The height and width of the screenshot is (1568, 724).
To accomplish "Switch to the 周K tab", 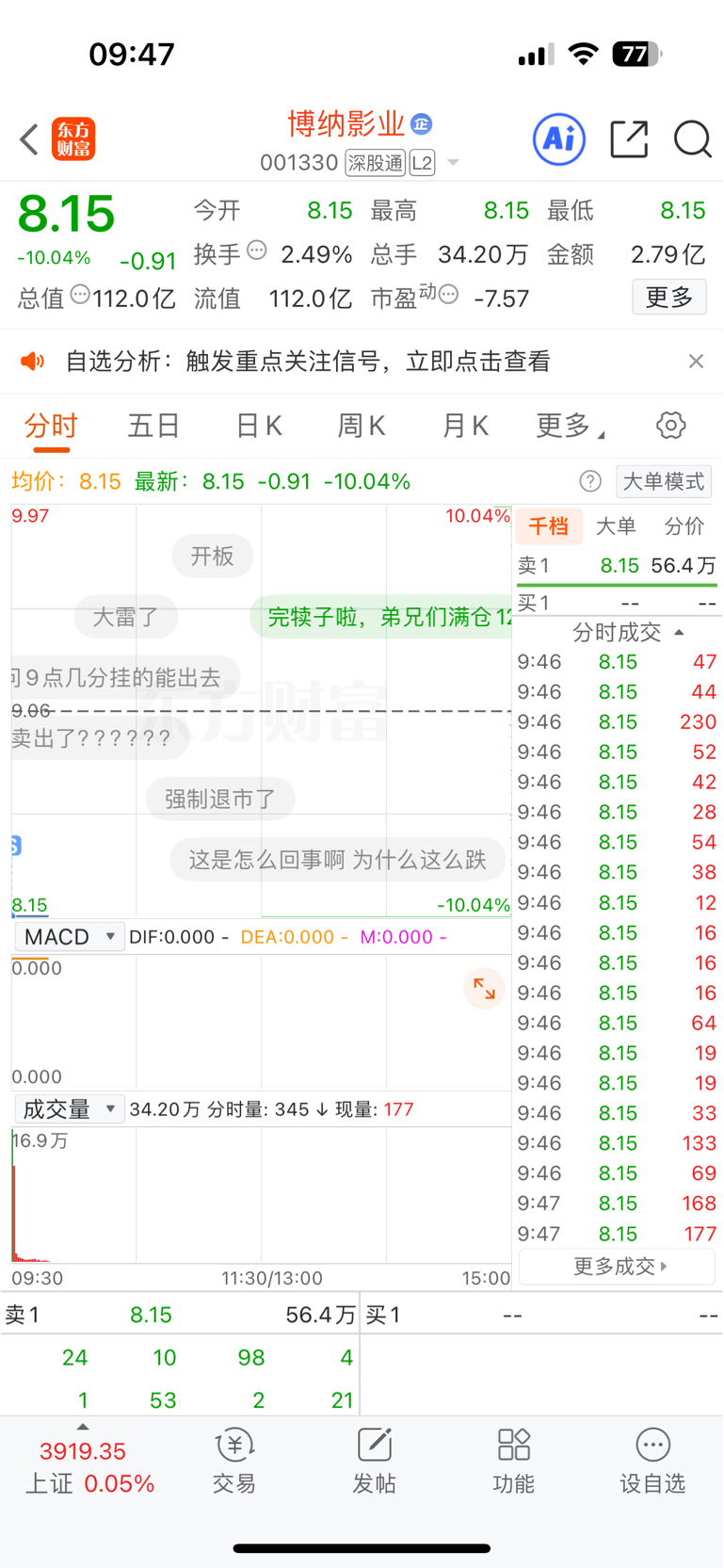I will point(362,426).
